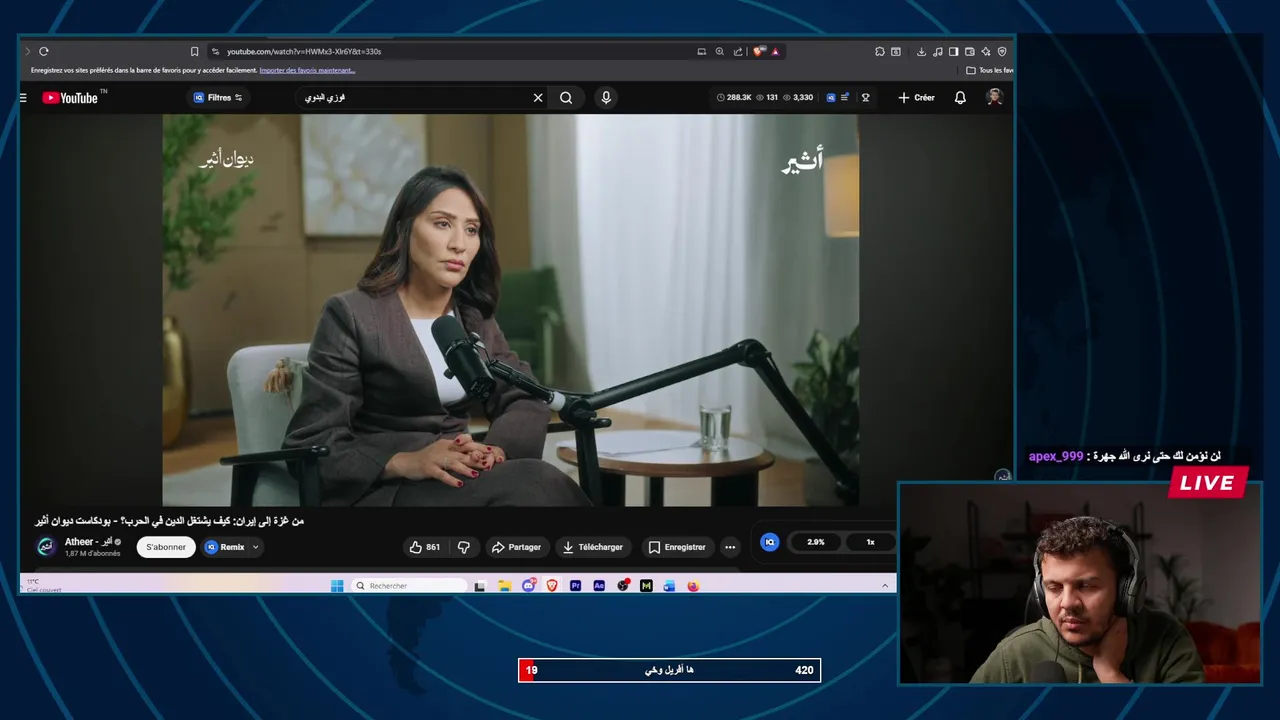Click the Brave VPN shield icon in the toolbar
The height and width of the screenshot is (720, 1280).
[1002, 51]
